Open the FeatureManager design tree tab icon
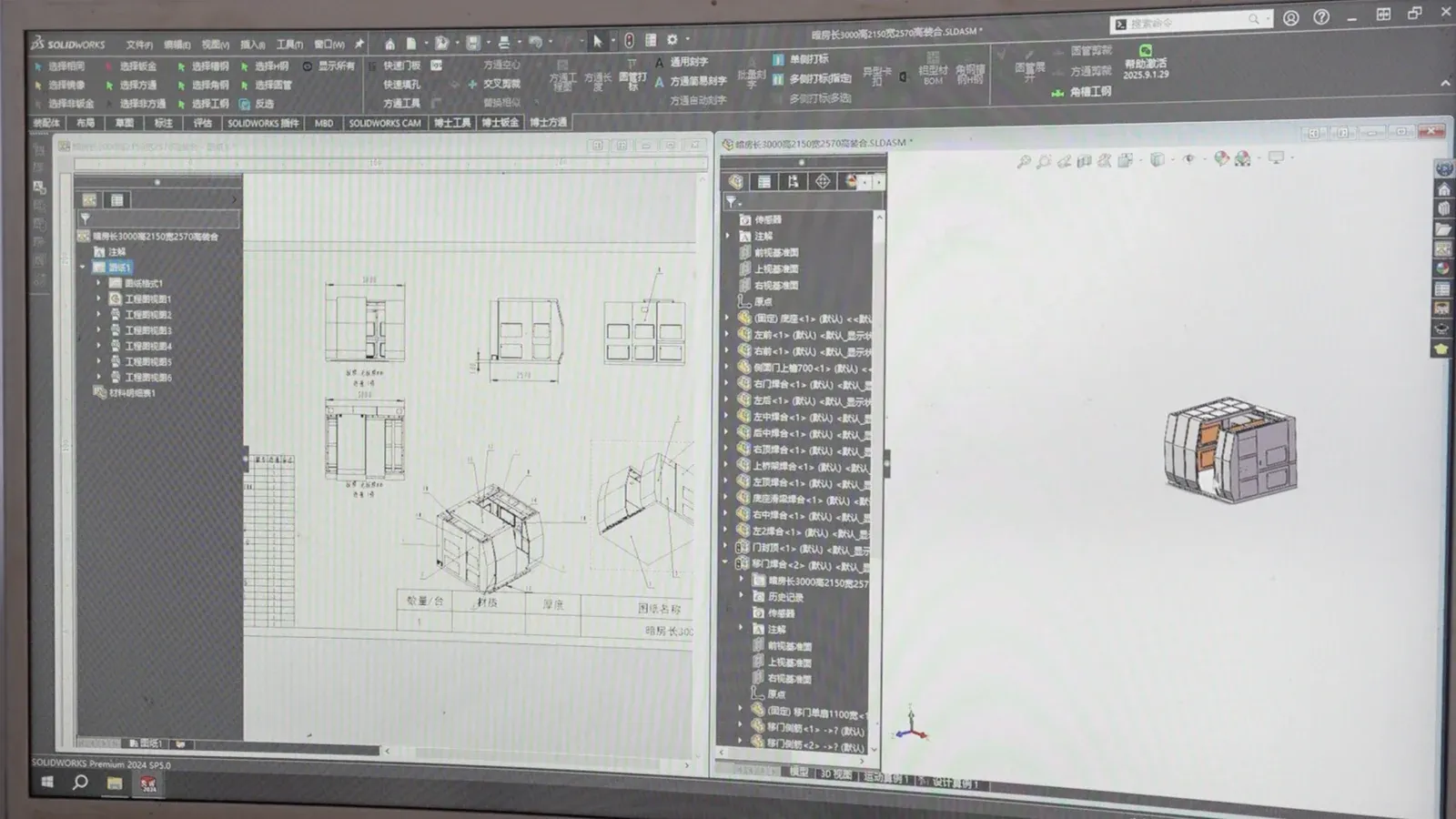This screenshot has width=1456, height=819. pyautogui.click(x=735, y=181)
